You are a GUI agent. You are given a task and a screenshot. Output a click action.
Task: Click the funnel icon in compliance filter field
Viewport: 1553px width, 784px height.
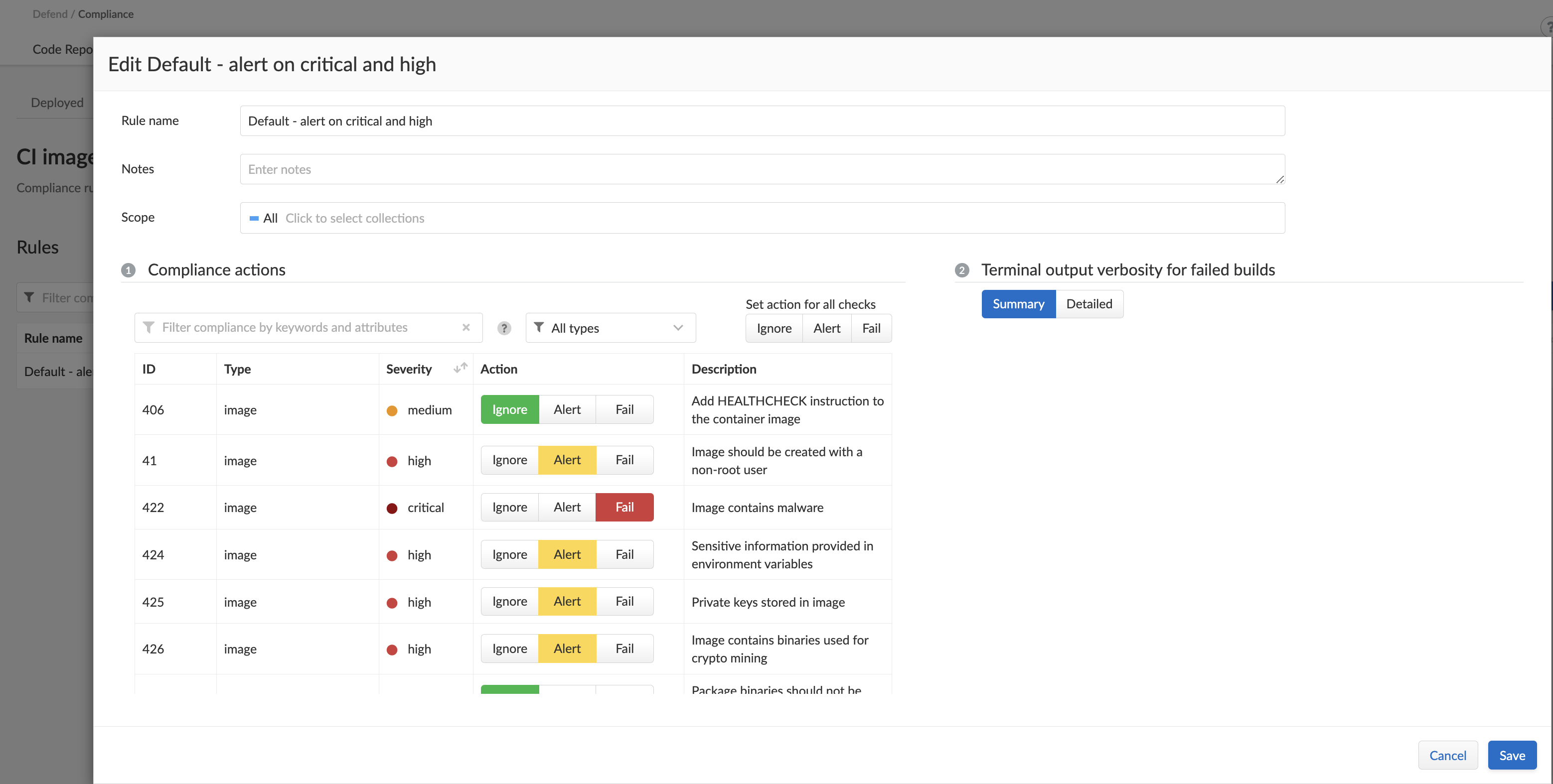point(149,327)
